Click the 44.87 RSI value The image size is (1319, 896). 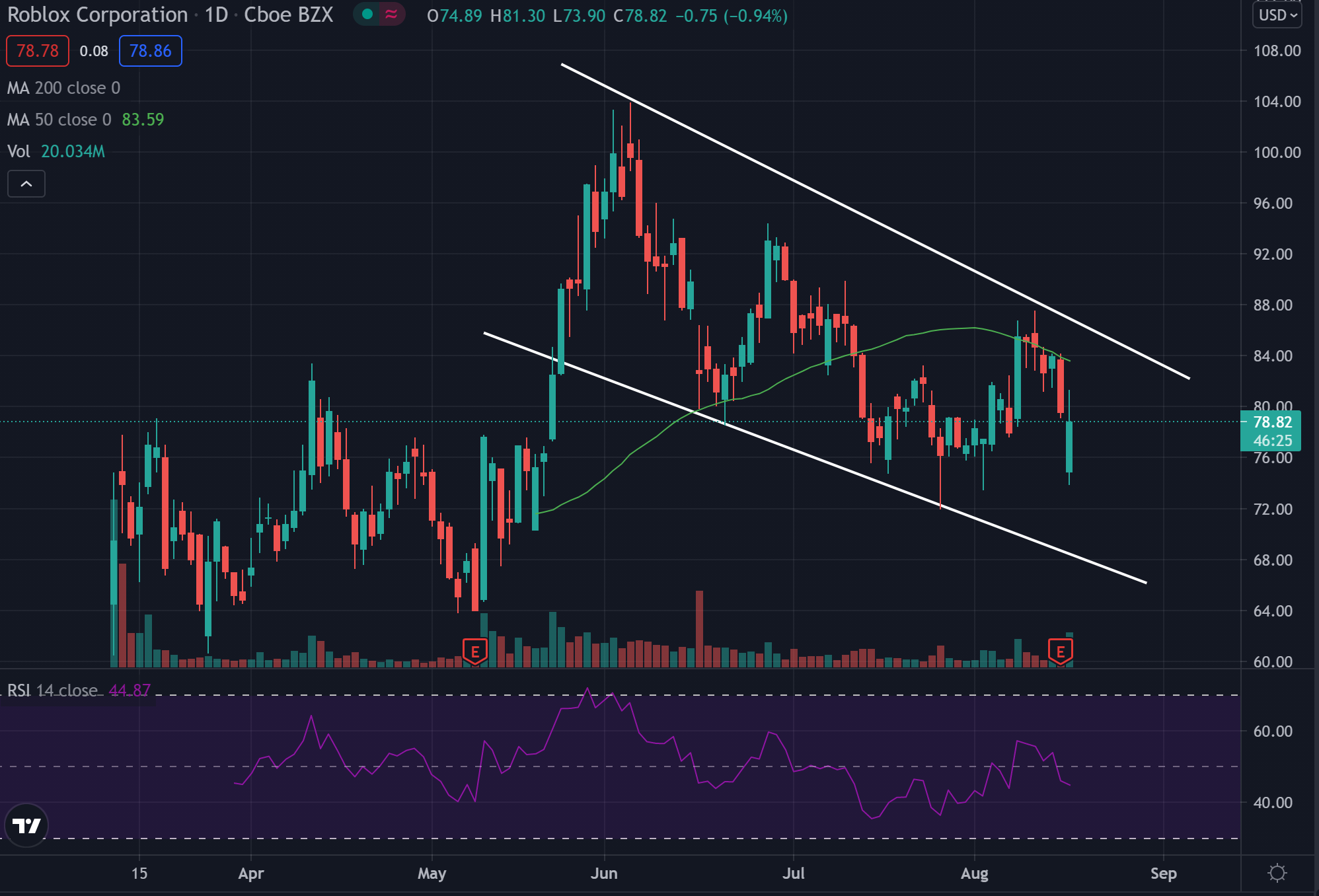pos(130,691)
